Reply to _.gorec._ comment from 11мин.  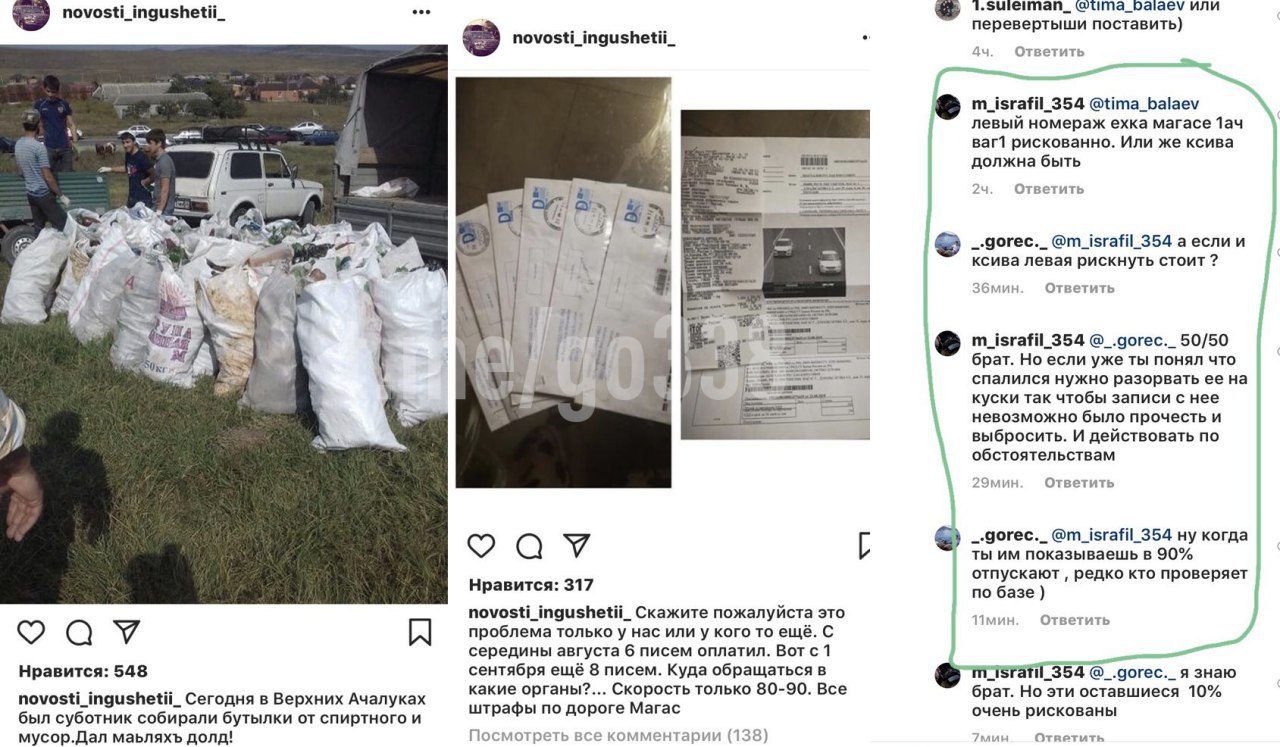point(1075,620)
